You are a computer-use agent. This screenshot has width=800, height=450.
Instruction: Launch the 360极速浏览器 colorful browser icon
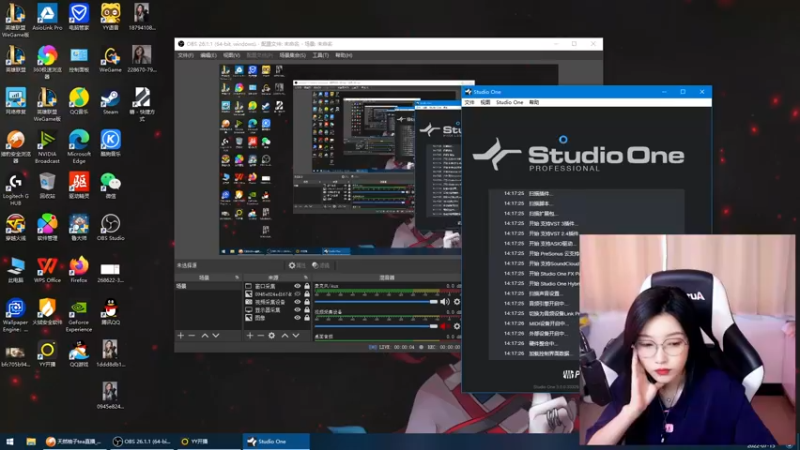[x=47, y=62]
